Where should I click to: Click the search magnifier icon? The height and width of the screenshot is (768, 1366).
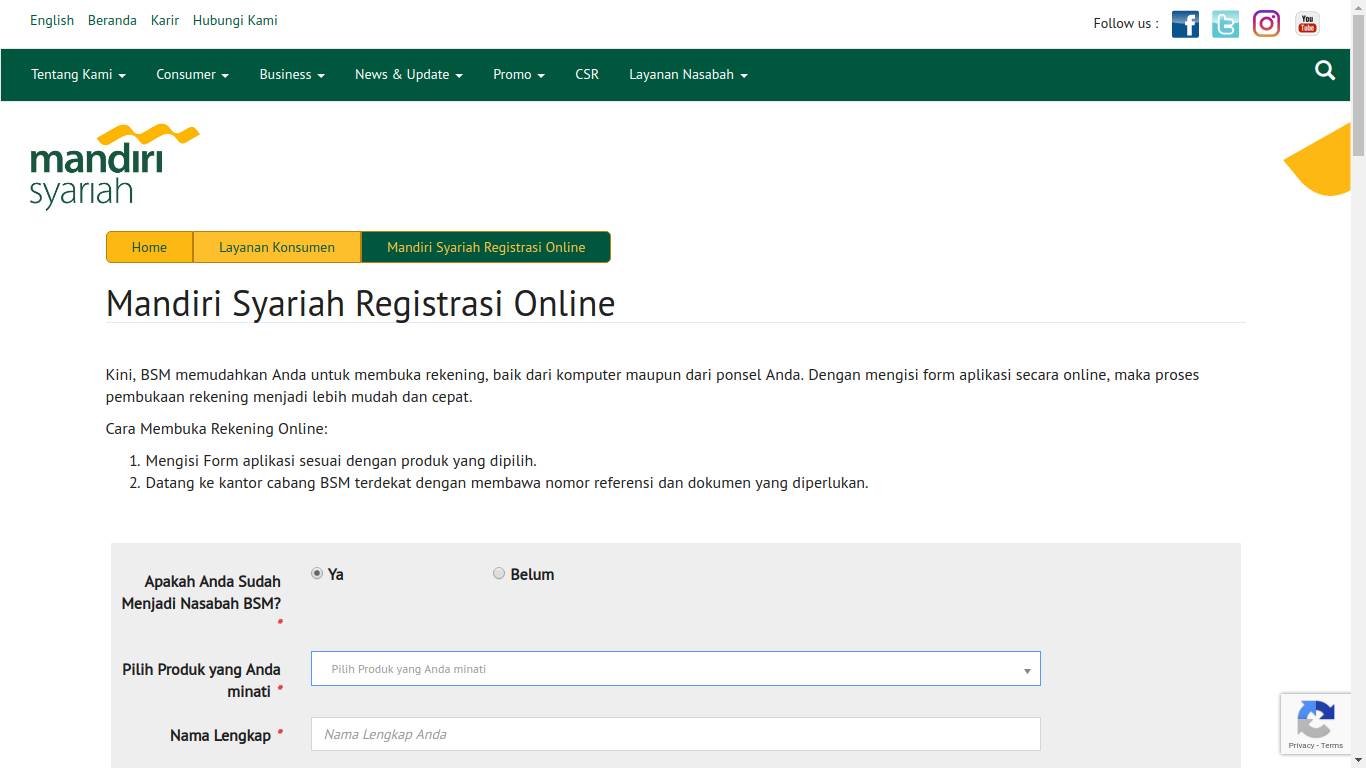(x=1325, y=70)
